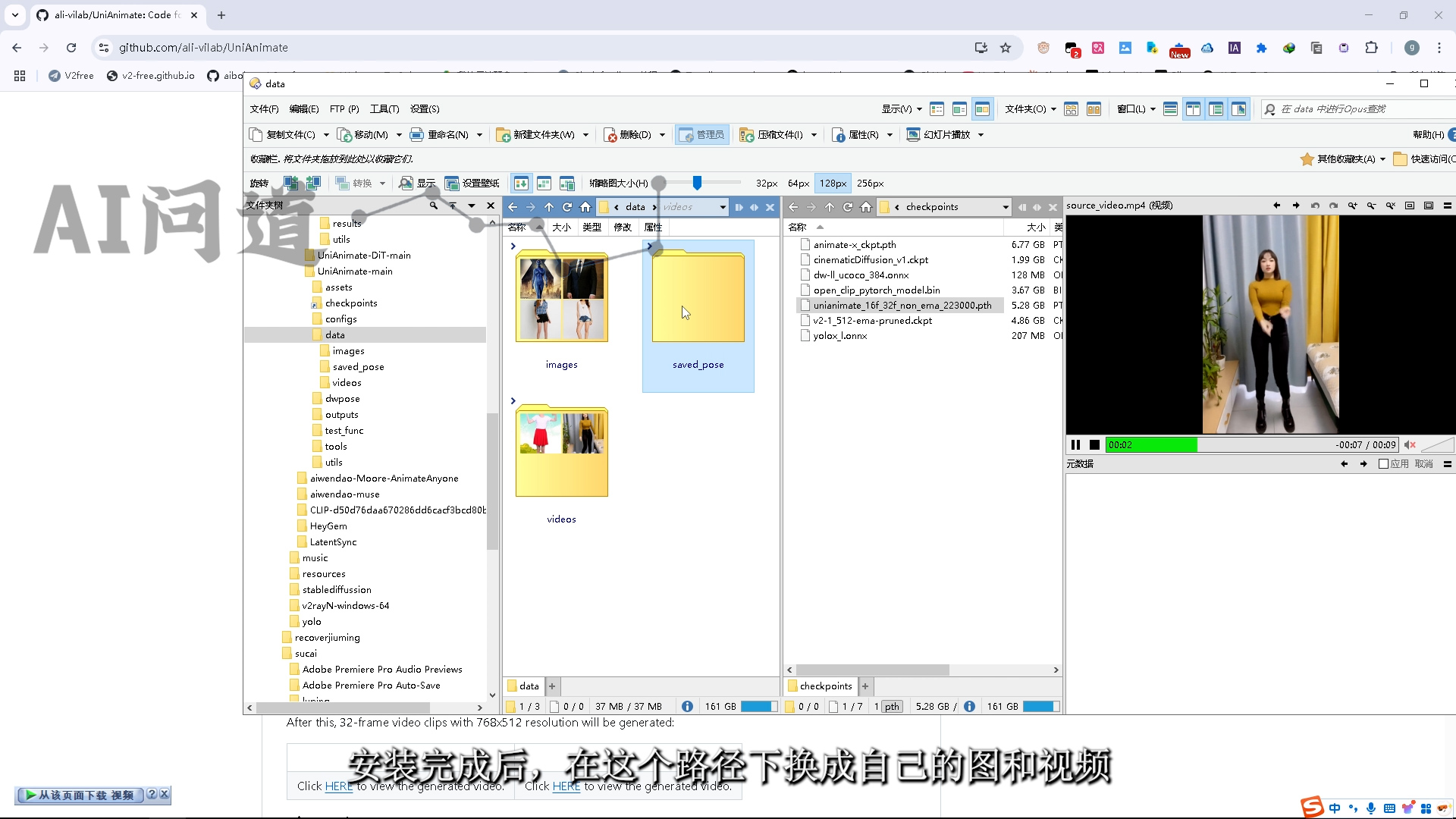Open the folder tree search icon
Screen dimensions: 1456x819
tap(434, 206)
